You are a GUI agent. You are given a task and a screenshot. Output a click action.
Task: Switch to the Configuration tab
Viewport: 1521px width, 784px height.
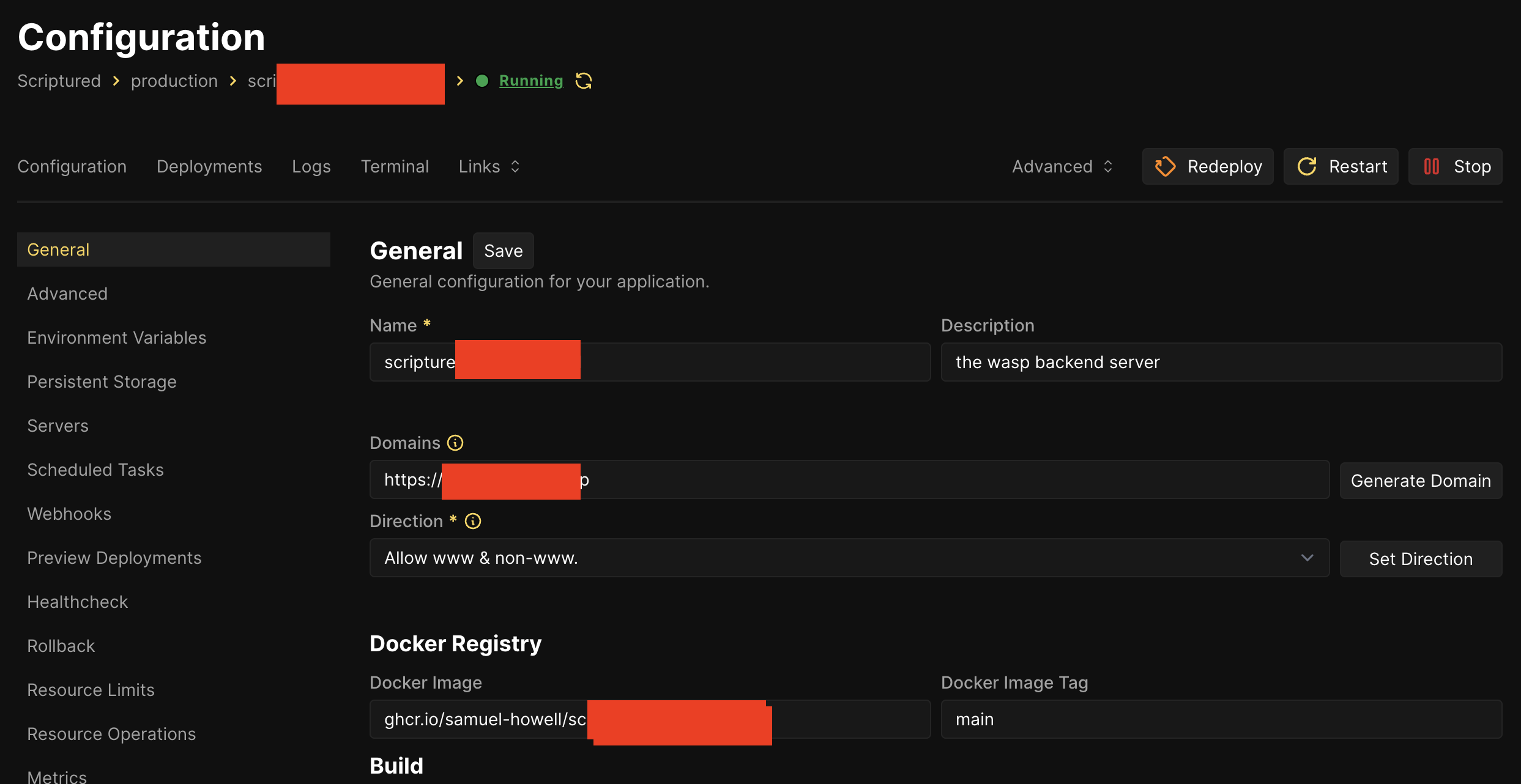point(72,166)
